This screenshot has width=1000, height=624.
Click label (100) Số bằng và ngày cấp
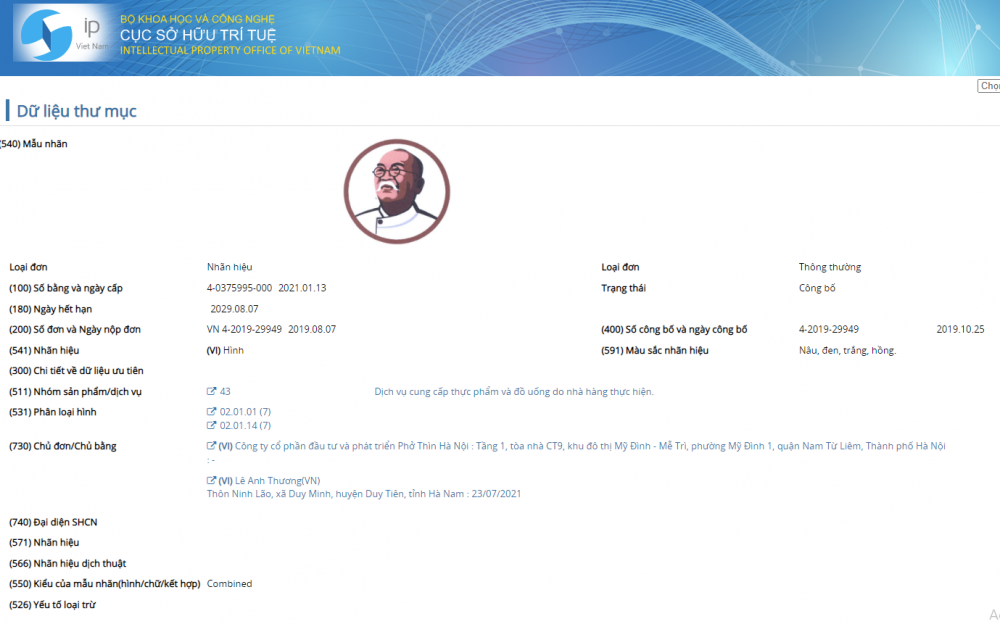tap(66, 288)
